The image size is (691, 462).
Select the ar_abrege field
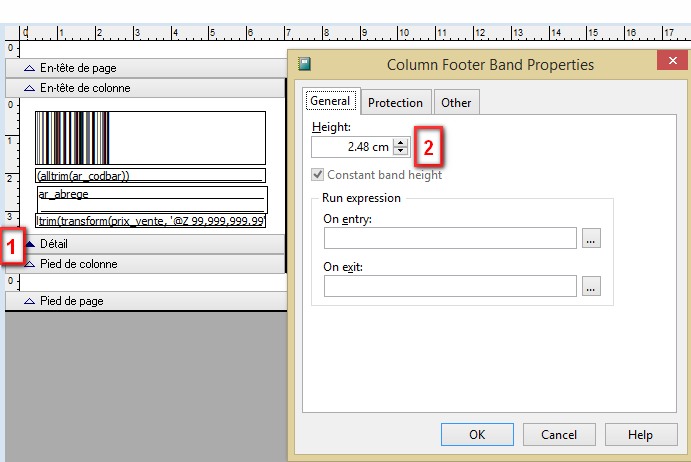152,200
